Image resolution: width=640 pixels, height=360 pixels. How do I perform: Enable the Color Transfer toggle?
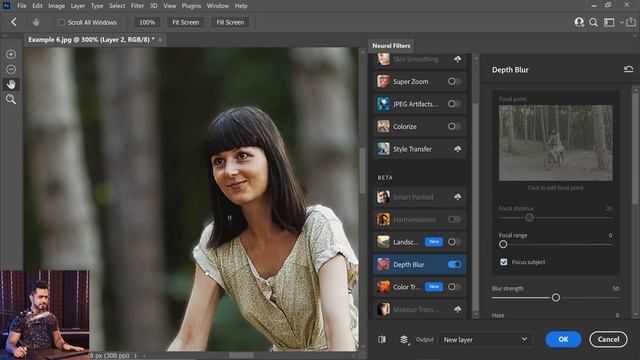pos(454,287)
